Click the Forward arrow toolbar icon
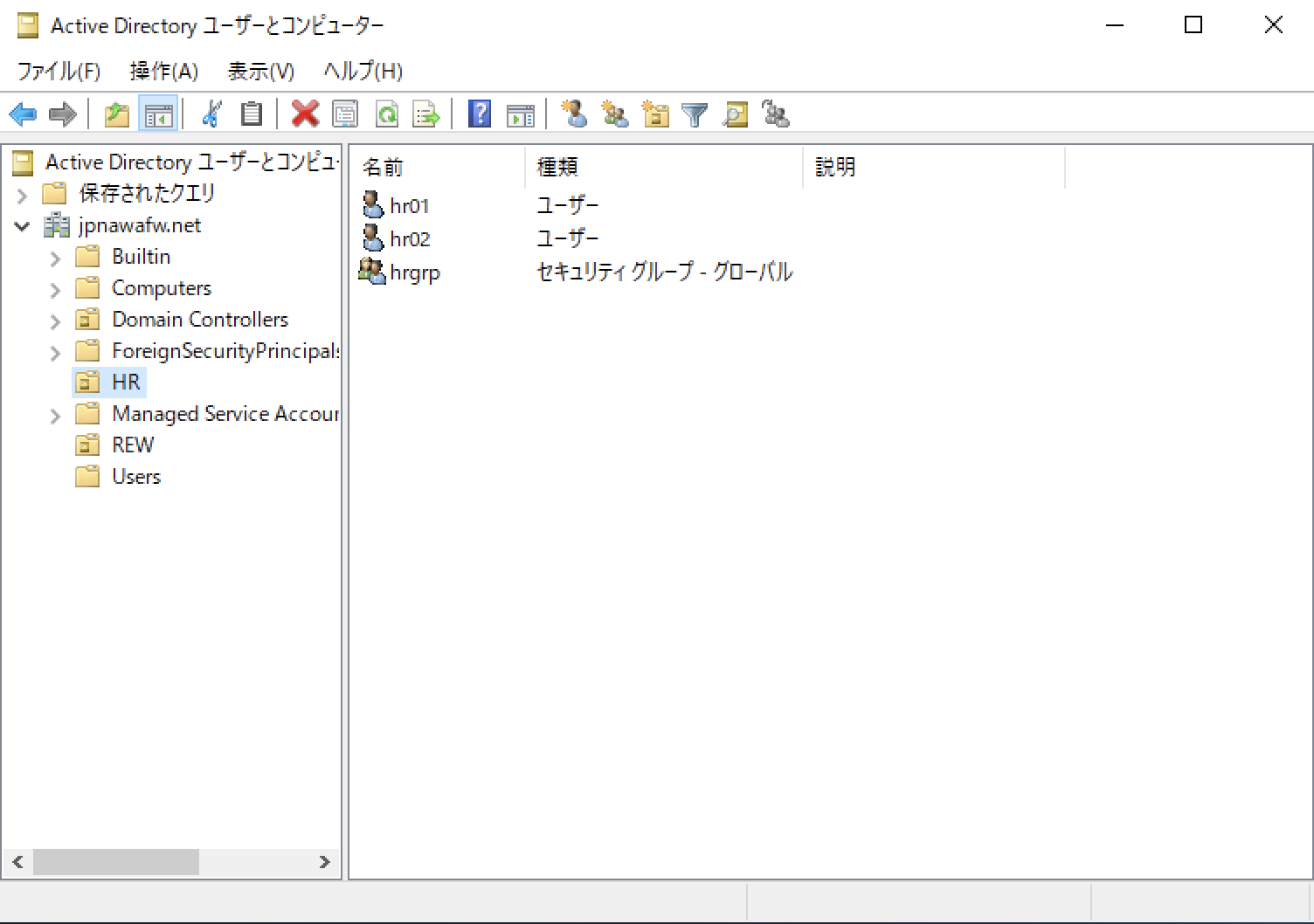 pos(63,114)
